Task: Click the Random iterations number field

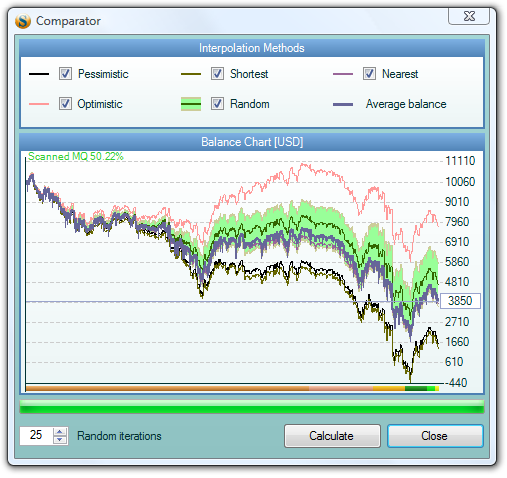Action: 36,436
